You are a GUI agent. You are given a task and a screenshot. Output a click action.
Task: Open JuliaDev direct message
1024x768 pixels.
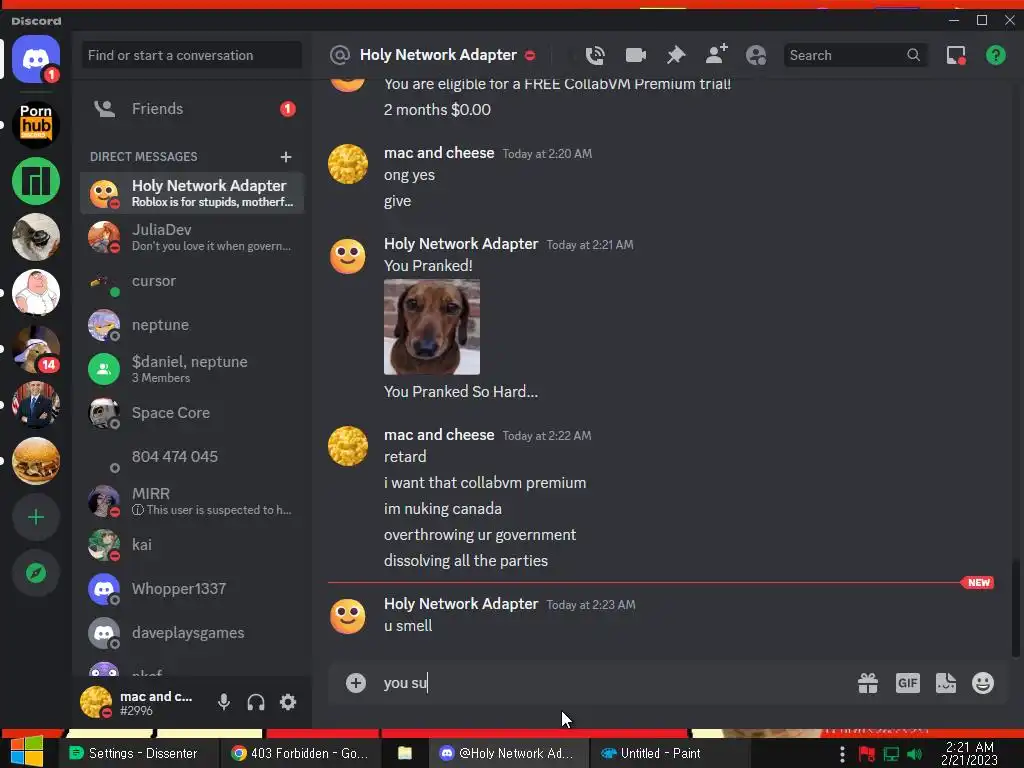click(x=192, y=237)
